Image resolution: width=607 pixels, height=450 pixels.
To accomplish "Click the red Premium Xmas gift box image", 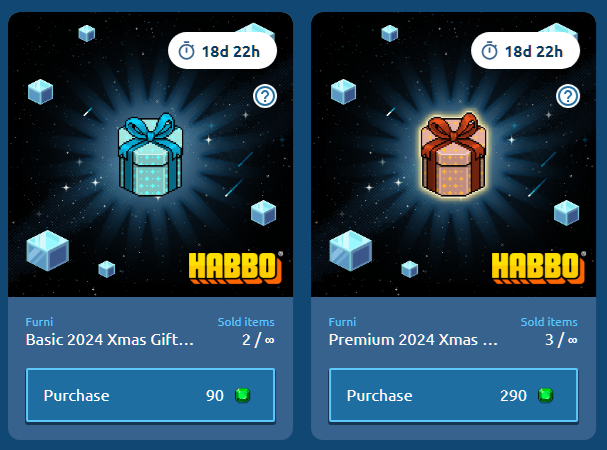I will tap(453, 155).
